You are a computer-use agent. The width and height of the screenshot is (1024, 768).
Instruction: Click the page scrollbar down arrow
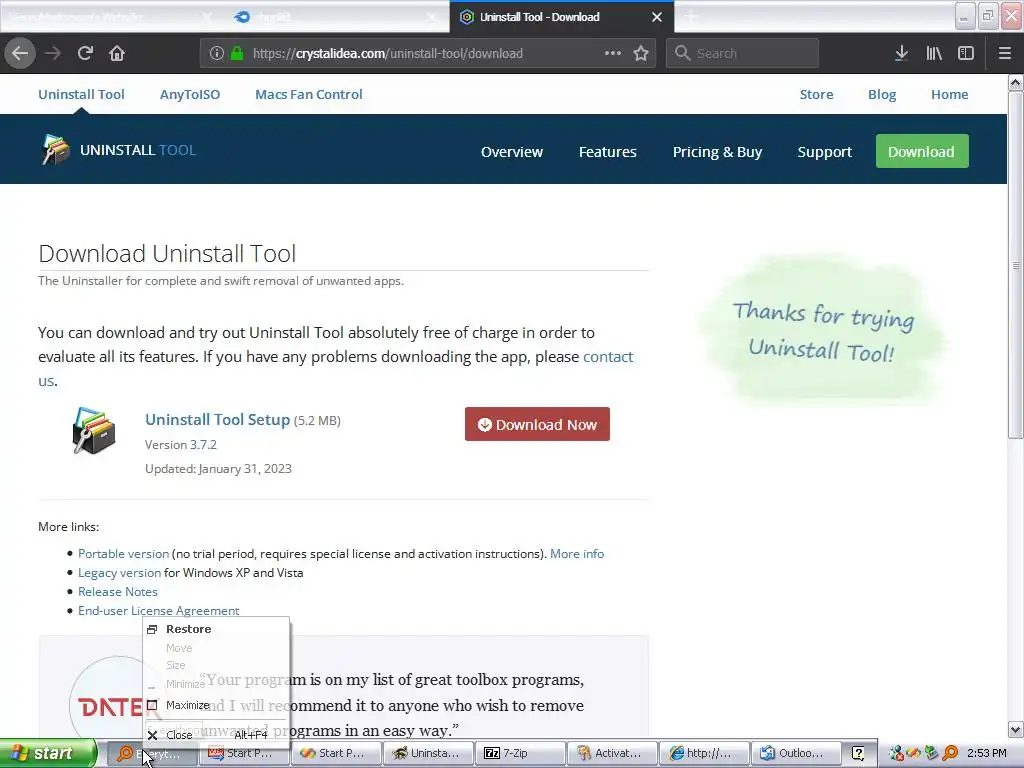coord(1016,730)
